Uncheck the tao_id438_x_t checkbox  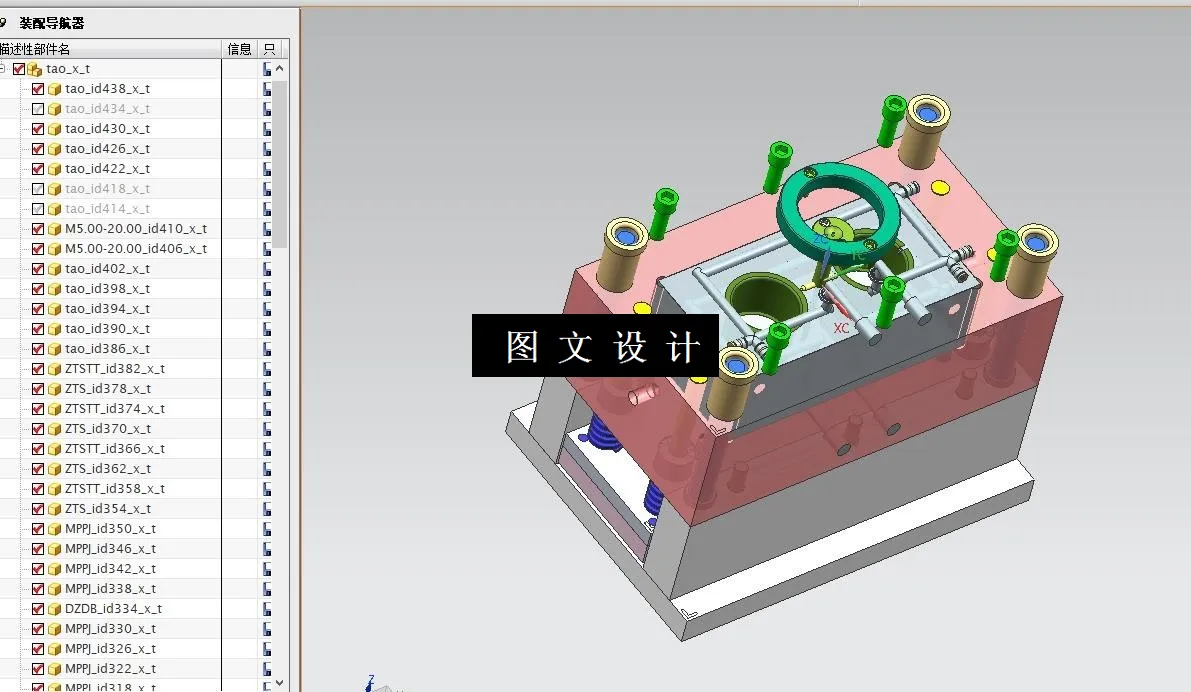tap(37, 88)
